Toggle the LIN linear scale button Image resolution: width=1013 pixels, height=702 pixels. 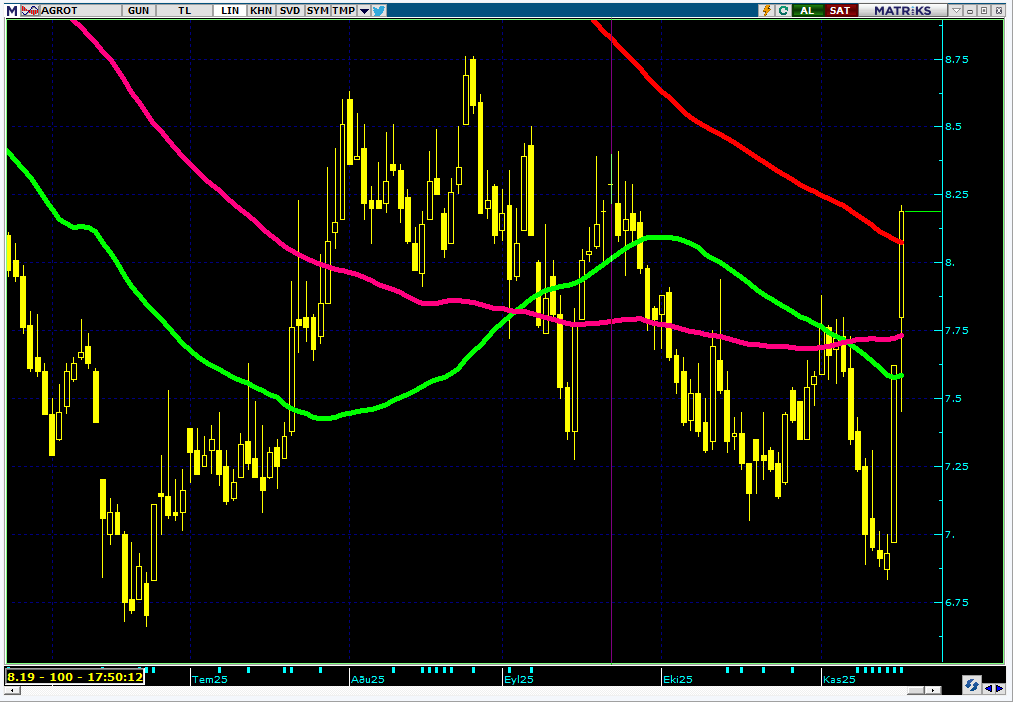[230, 10]
